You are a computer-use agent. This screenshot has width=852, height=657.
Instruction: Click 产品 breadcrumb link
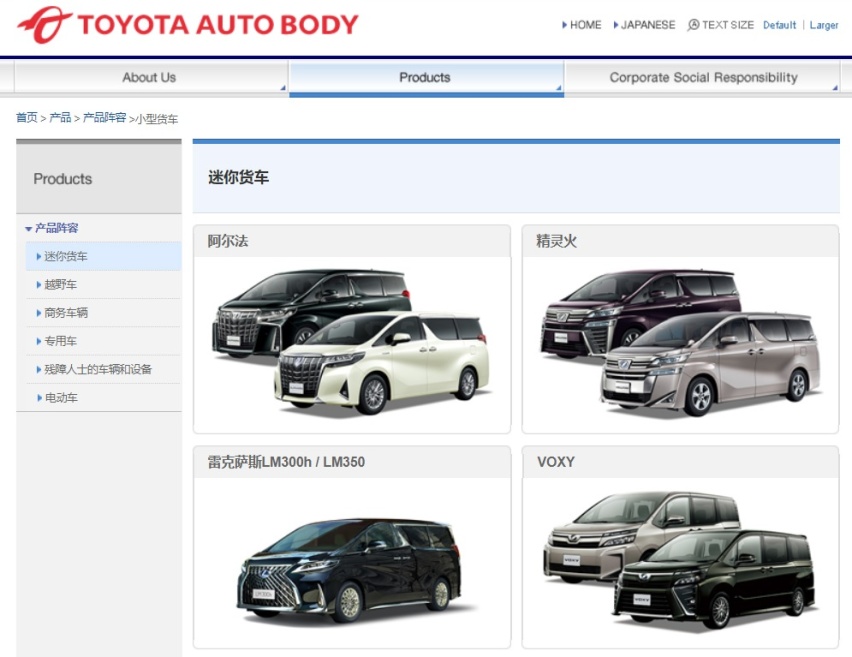[x=60, y=117]
